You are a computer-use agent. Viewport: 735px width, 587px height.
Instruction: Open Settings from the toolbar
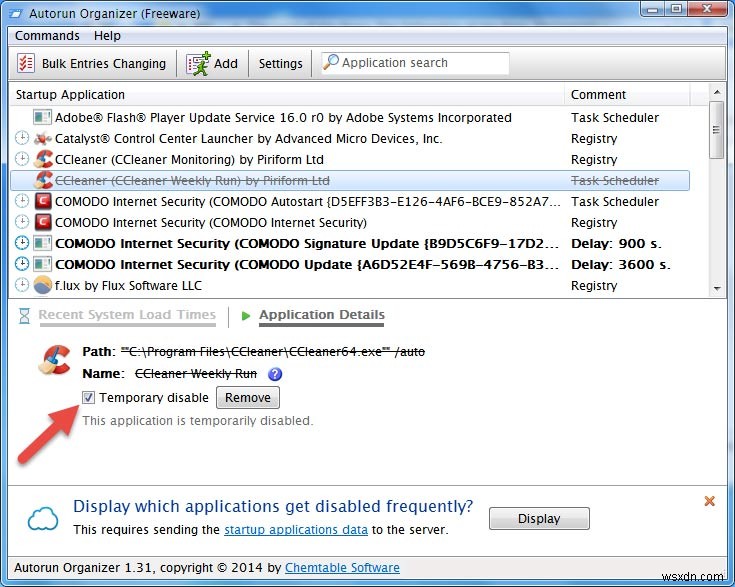point(280,63)
